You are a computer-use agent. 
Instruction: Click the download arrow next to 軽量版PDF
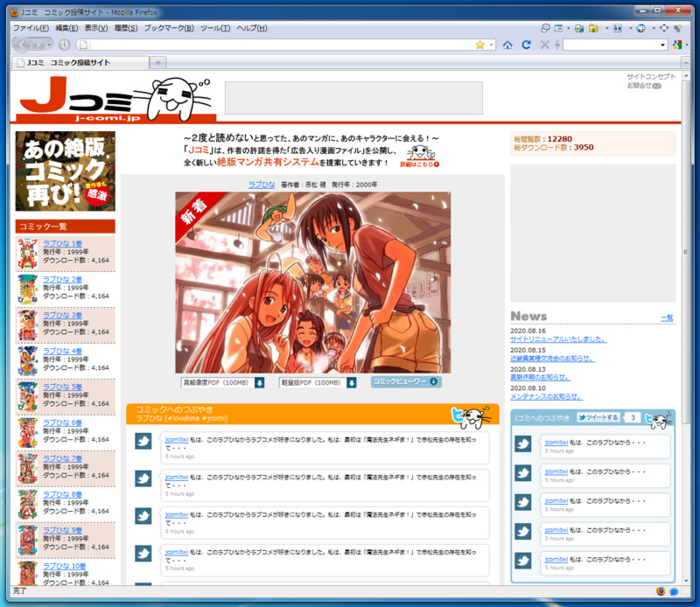coord(352,382)
